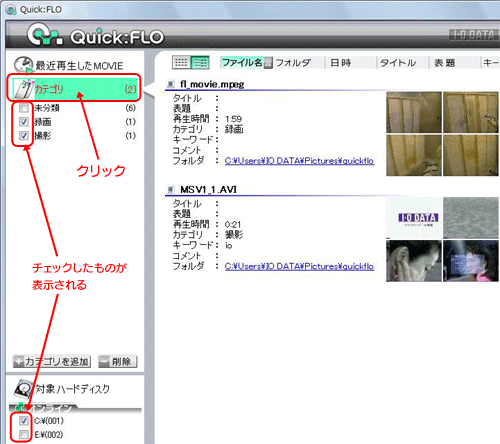Click bottom-right woman thumbnail of MSV1_1.AVI

click(x=471, y=261)
